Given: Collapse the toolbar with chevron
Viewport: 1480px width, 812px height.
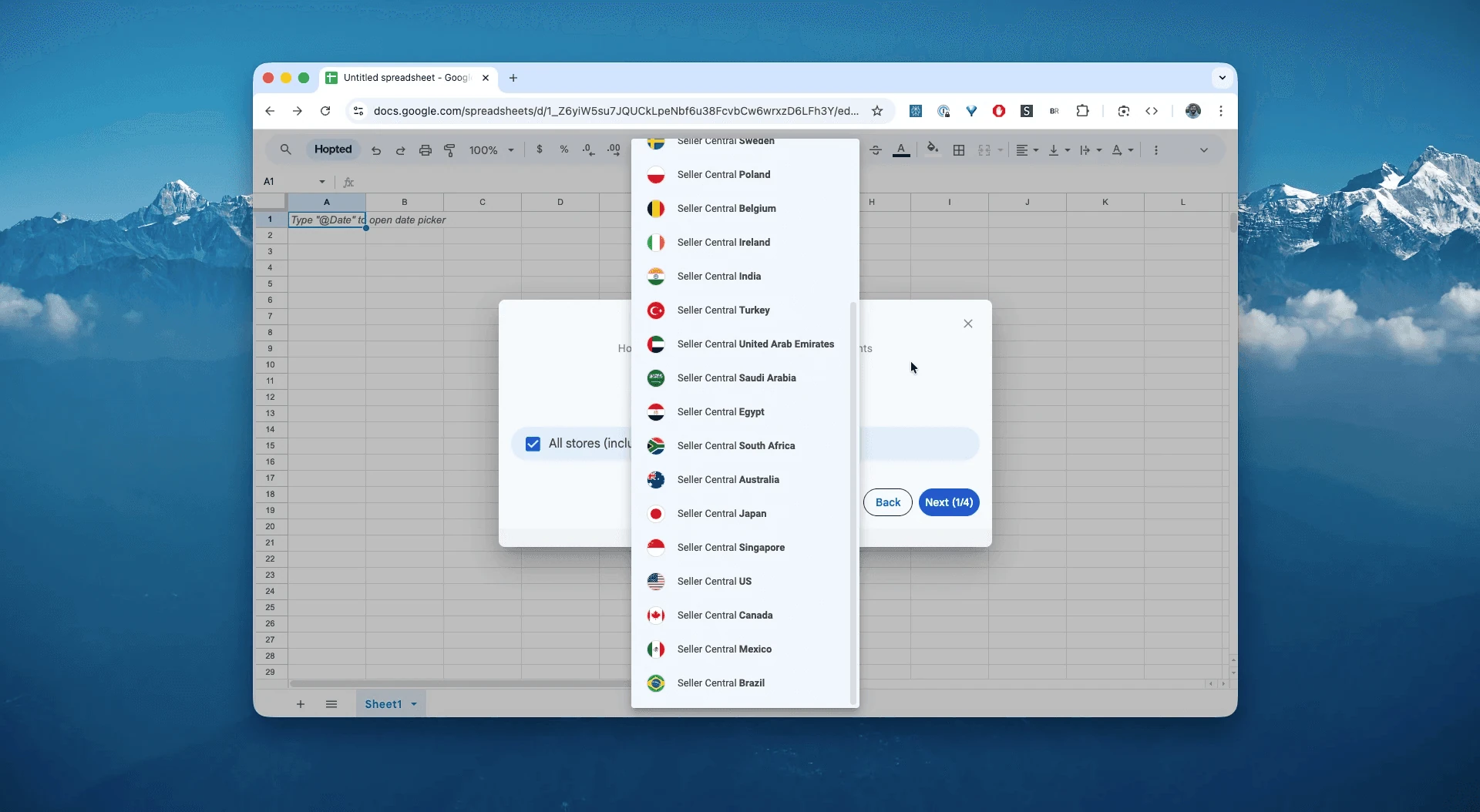Looking at the screenshot, I should tap(1204, 150).
